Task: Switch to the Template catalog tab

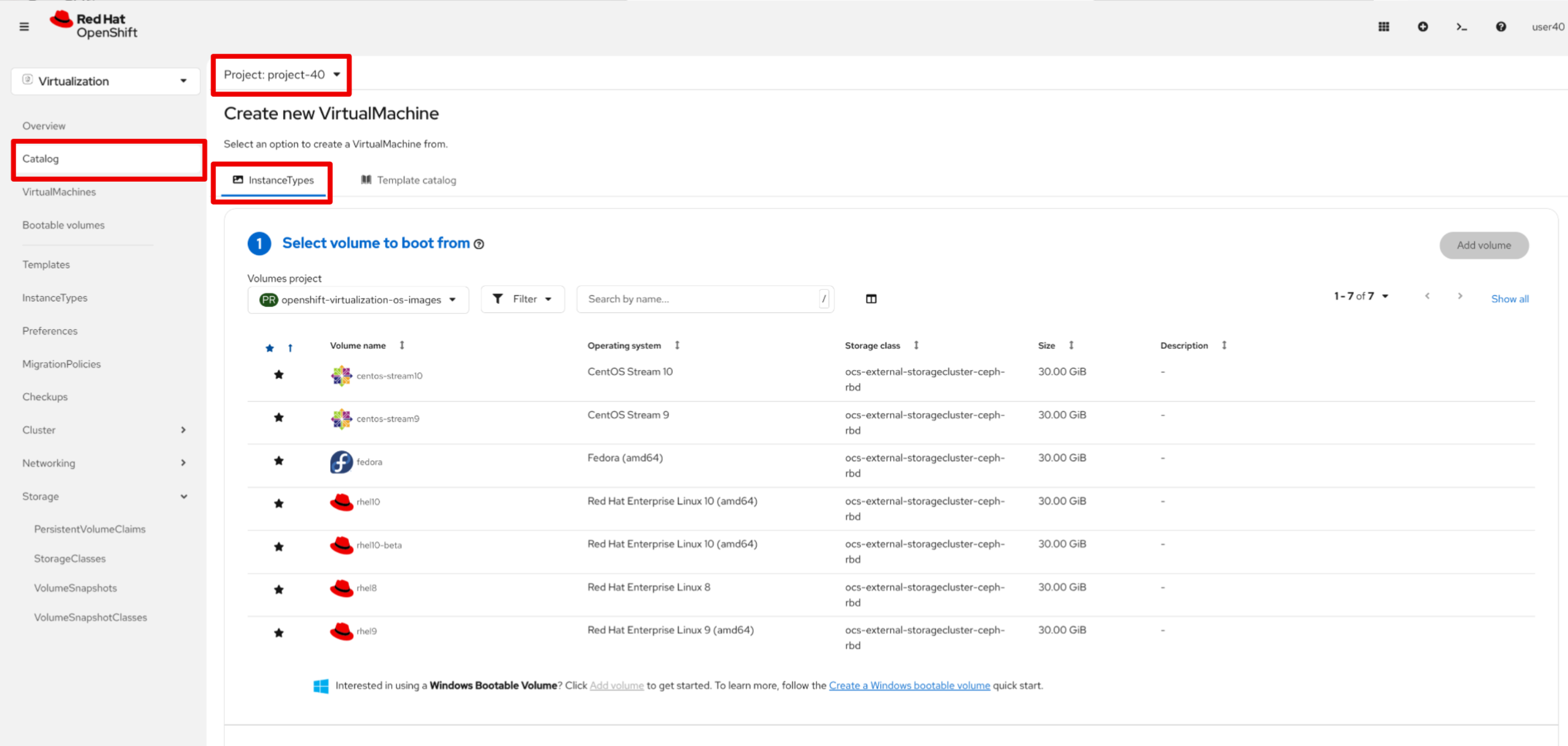Action: pos(409,180)
